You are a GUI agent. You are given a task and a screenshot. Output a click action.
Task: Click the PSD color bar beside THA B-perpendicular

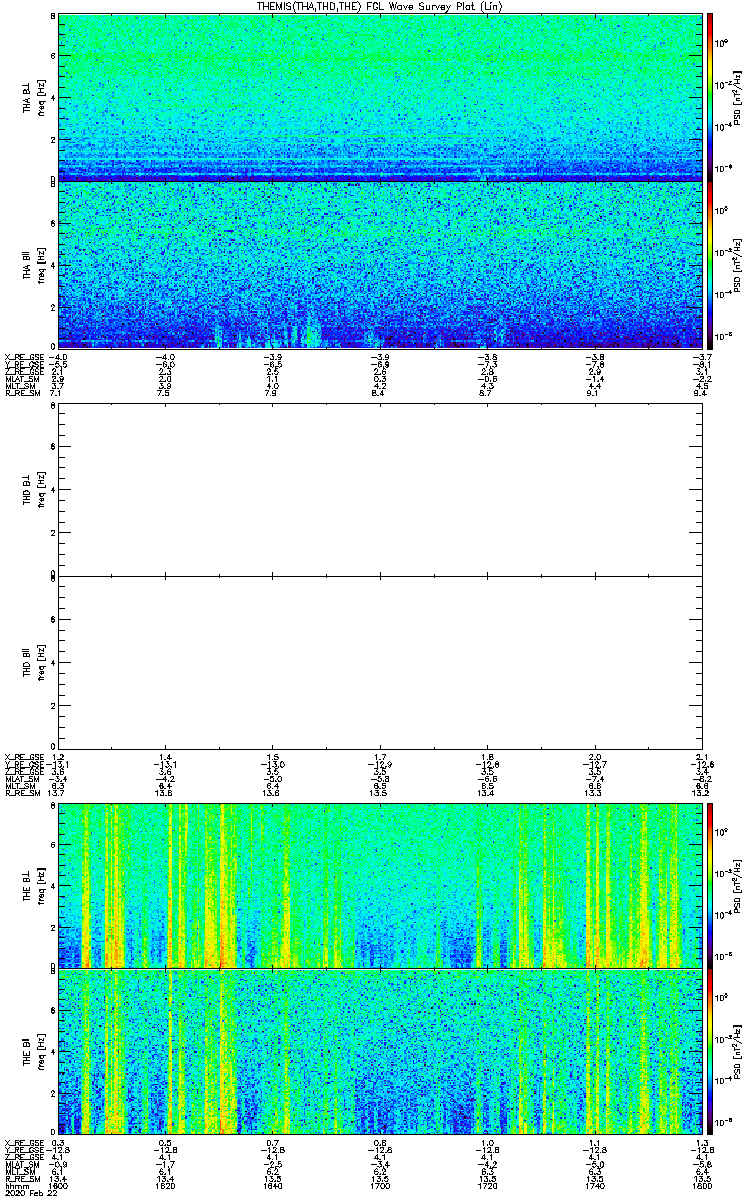pyautogui.click(x=710, y=98)
